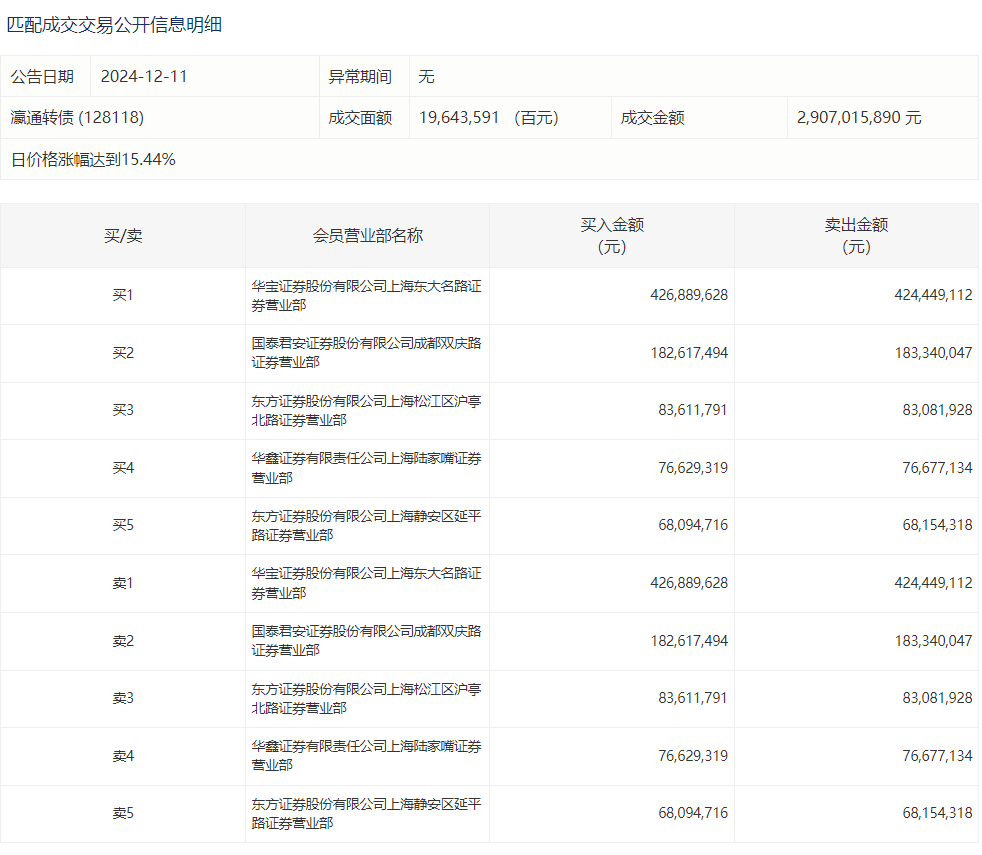982x855 pixels.
Task: Click sell amount 76,677,134 in 买4 row
Action: [937, 468]
